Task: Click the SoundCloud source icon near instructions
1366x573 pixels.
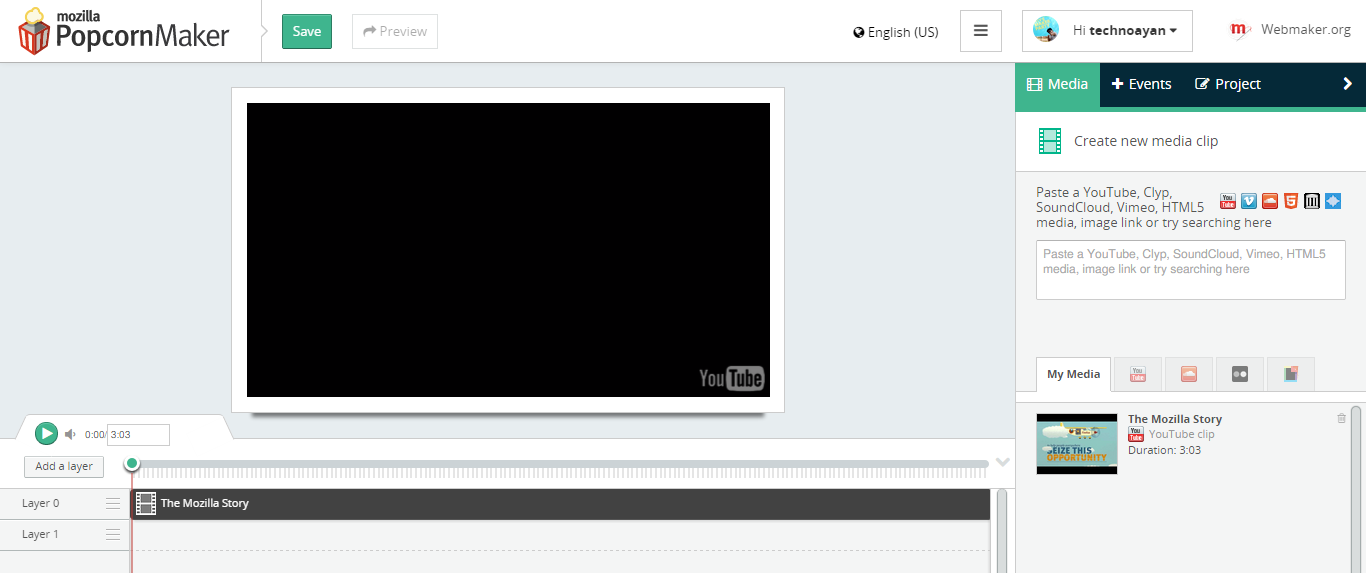Action: [1270, 201]
